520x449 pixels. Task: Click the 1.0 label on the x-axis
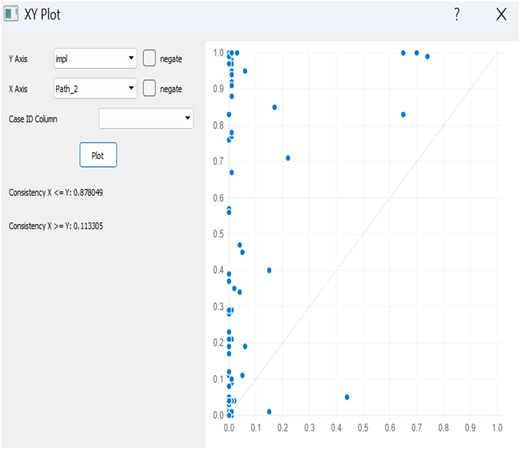[497, 428]
